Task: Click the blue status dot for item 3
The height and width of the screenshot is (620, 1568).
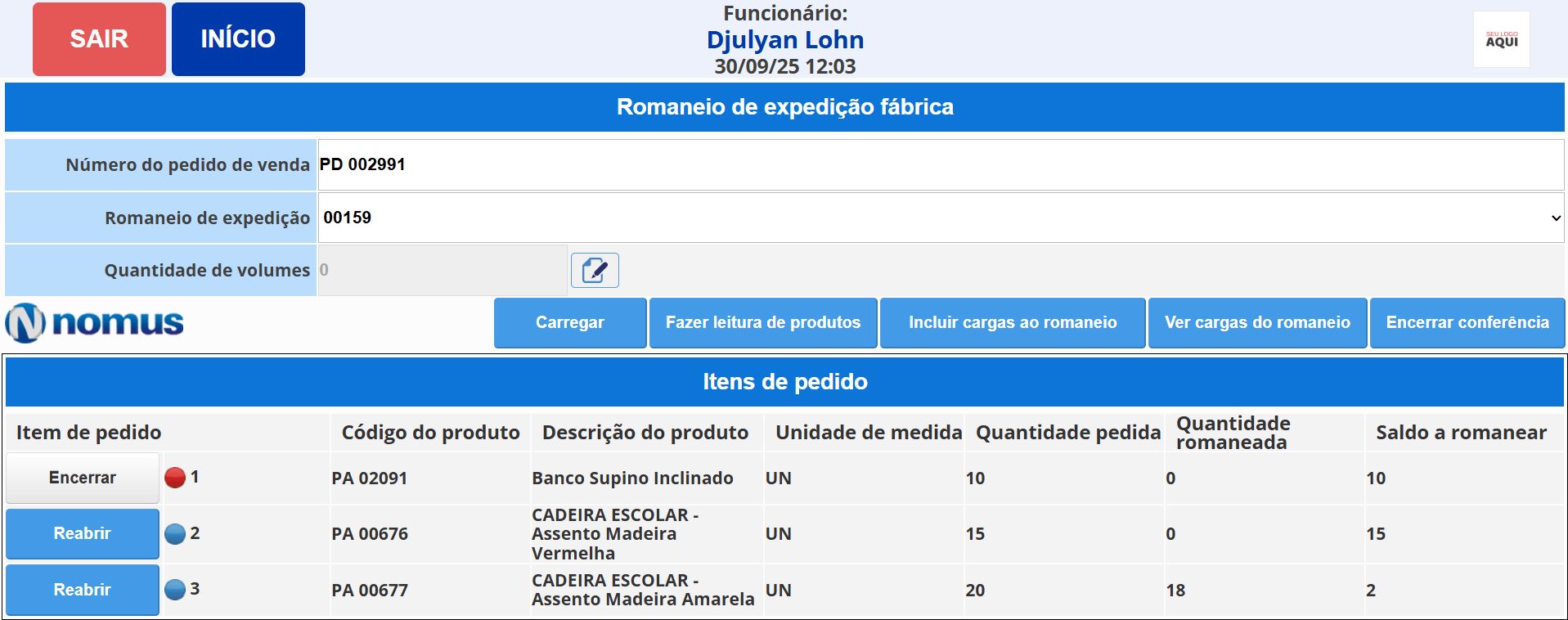Action: [175, 590]
